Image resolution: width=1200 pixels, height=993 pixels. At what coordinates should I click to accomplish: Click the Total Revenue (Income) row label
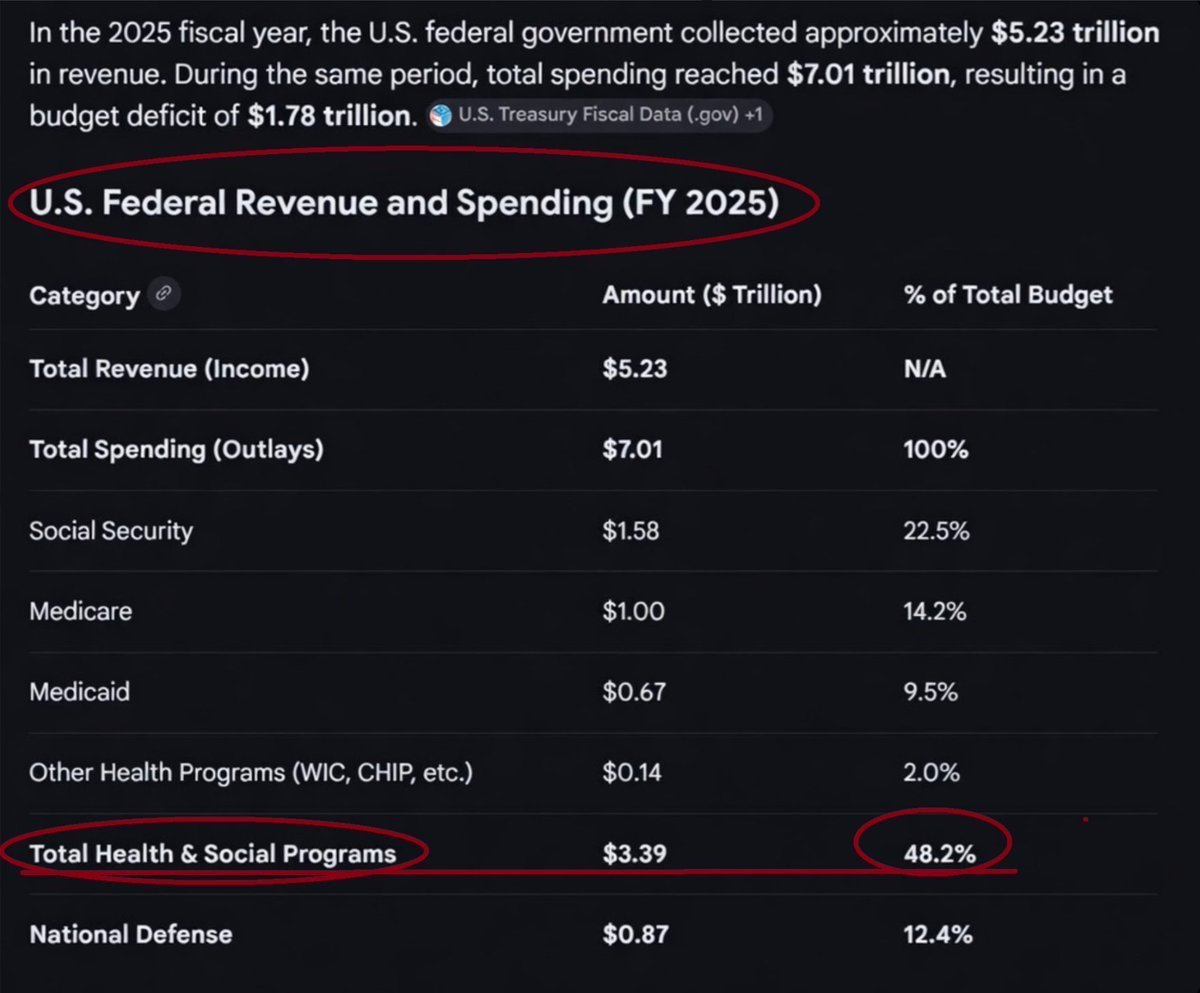click(x=169, y=369)
